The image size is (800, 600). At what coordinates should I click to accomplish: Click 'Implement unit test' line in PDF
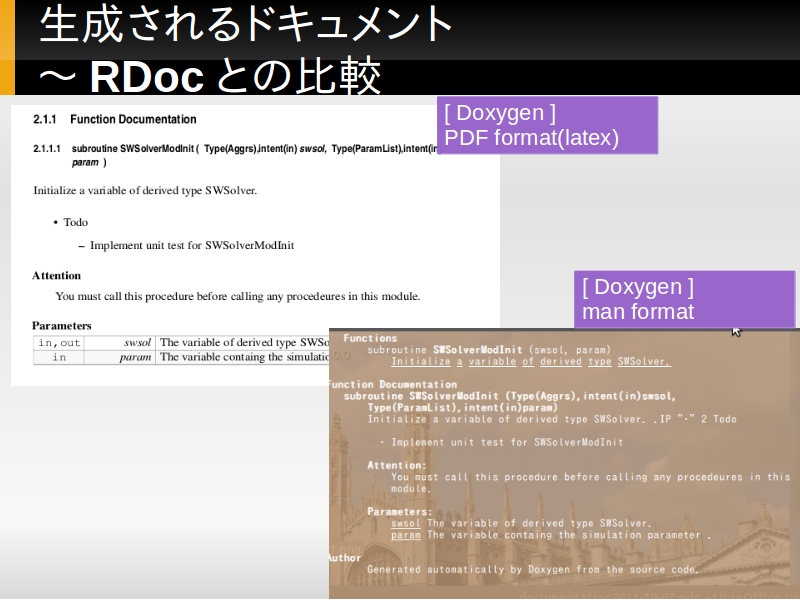click(192, 245)
